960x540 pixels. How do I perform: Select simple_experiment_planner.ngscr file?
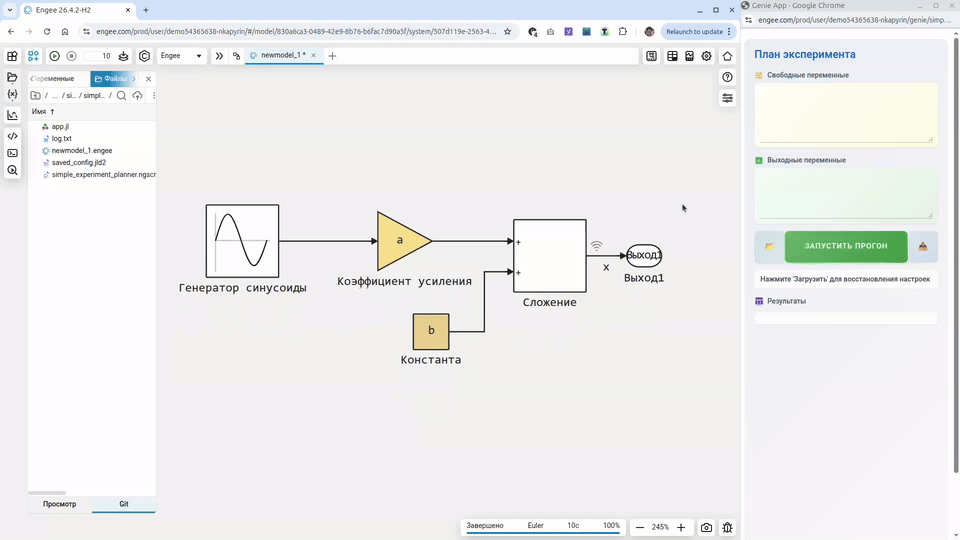(x=103, y=174)
